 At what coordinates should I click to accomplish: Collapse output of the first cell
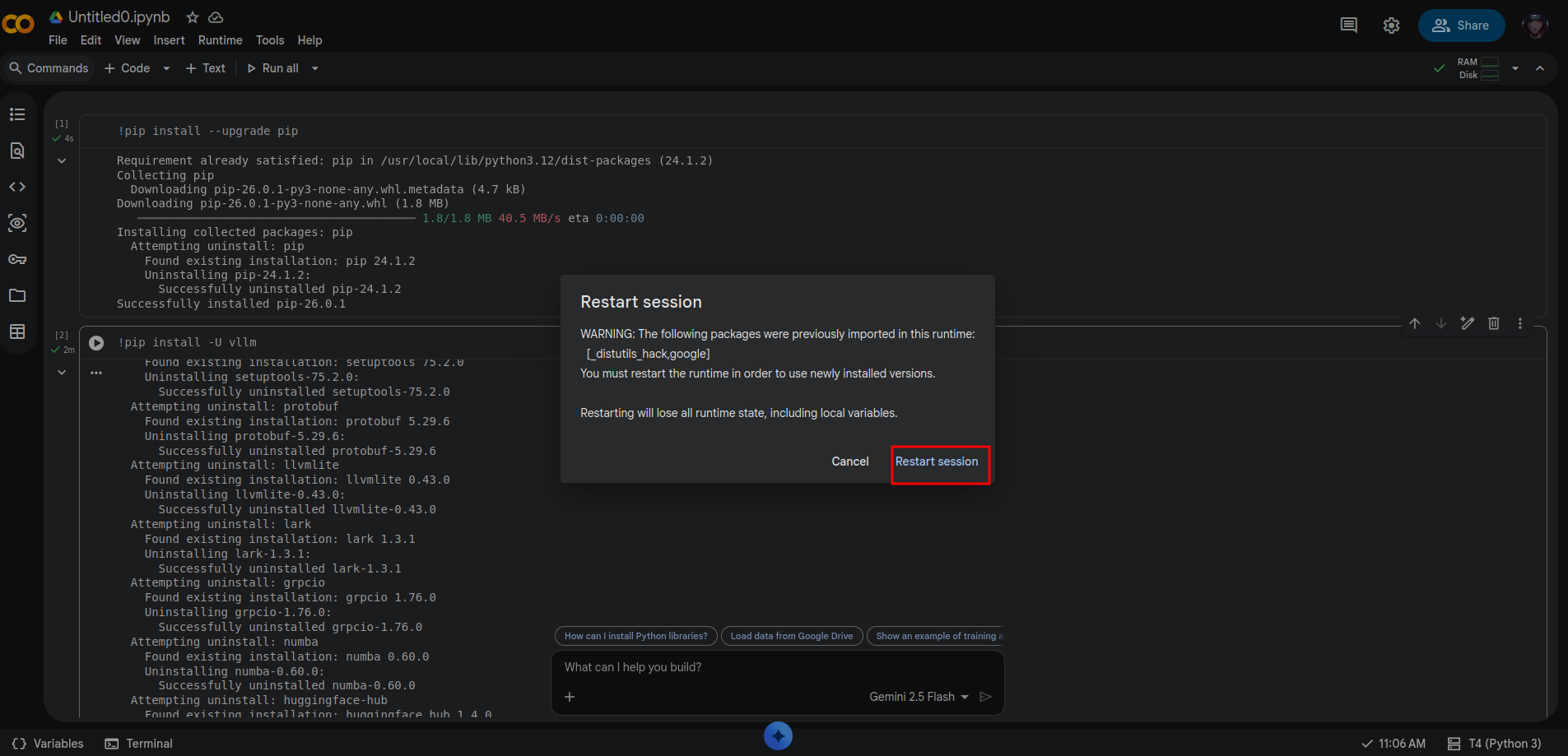click(x=62, y=161)
